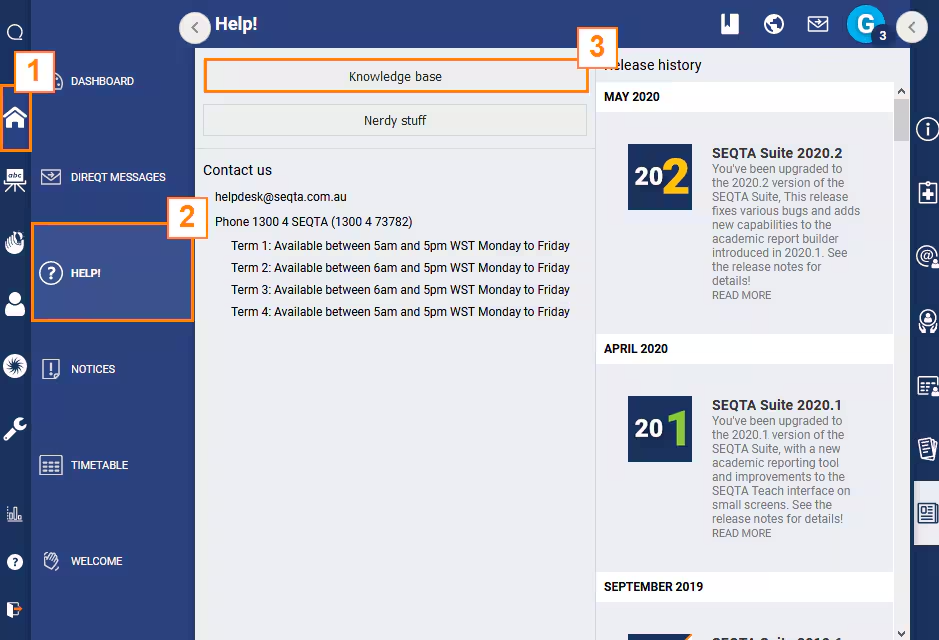Collapse menu with chevron left of Help! title
This screenshot has height=640, width=939.
(x=195, y=28)
